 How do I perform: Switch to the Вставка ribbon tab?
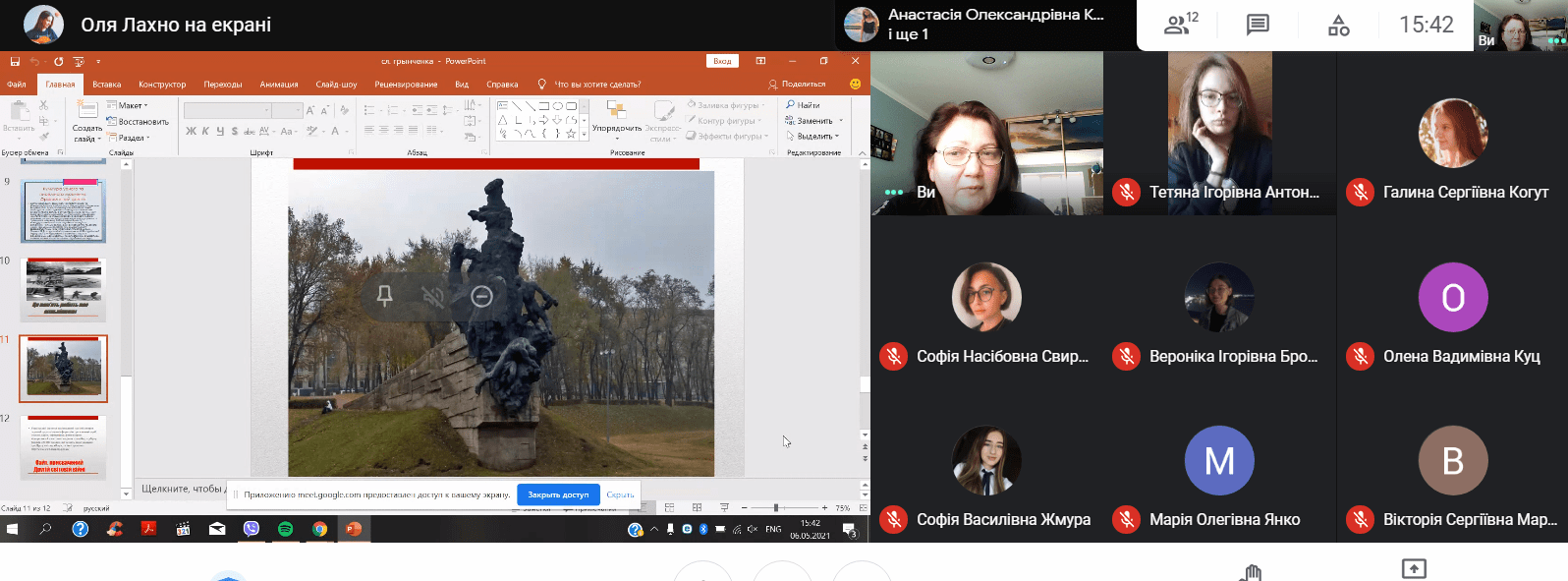[107, 85]
